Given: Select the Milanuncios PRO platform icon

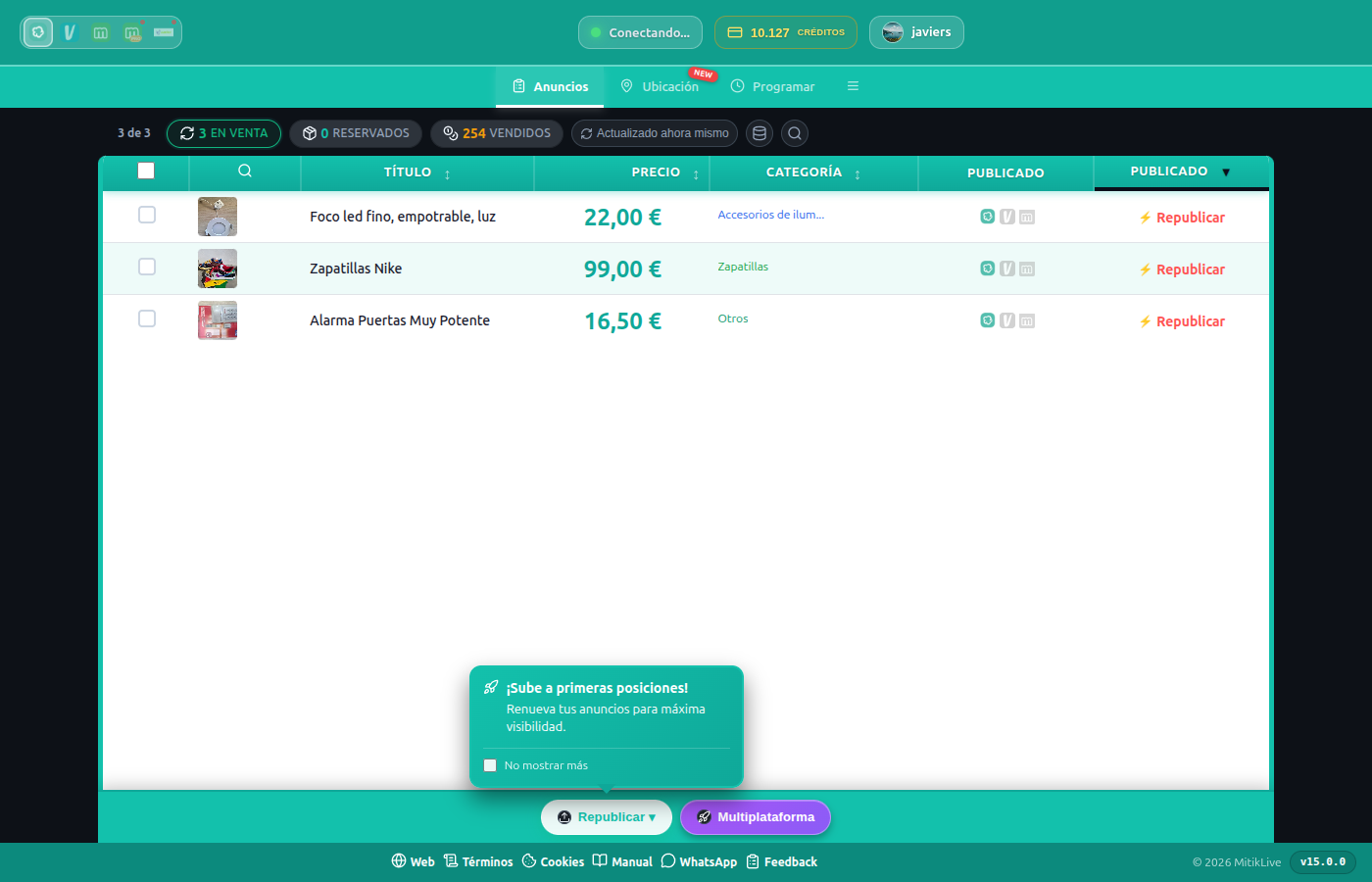Looking at the screenshot, I should click(132, 32).
